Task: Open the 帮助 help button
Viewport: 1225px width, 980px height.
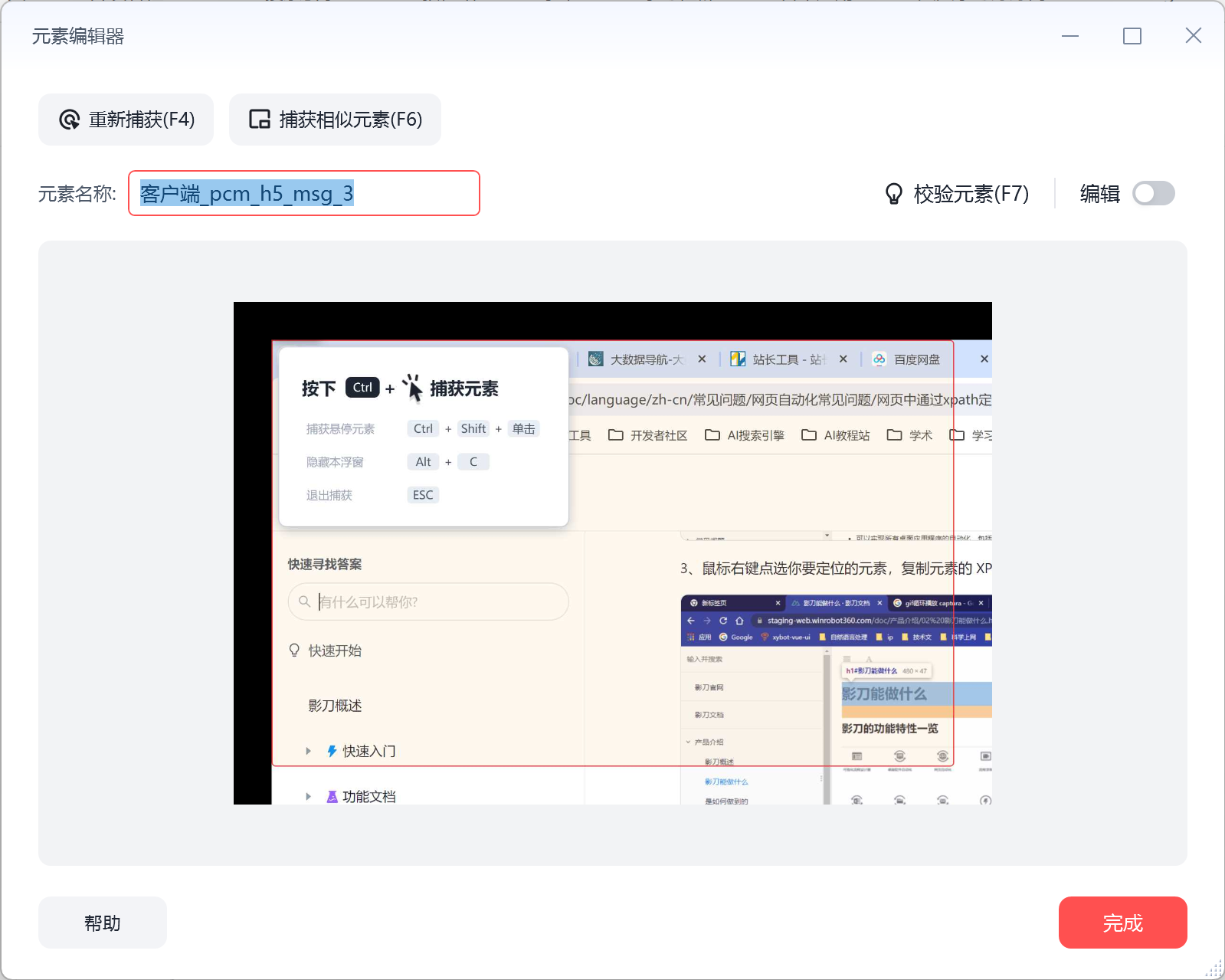Action: 103,923
